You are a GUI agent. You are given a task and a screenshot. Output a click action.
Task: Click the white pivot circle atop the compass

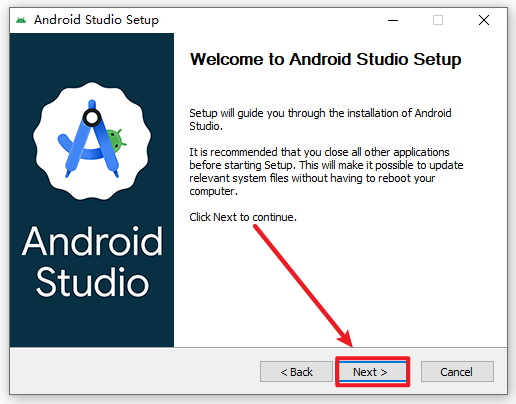[x=92, y=117]
